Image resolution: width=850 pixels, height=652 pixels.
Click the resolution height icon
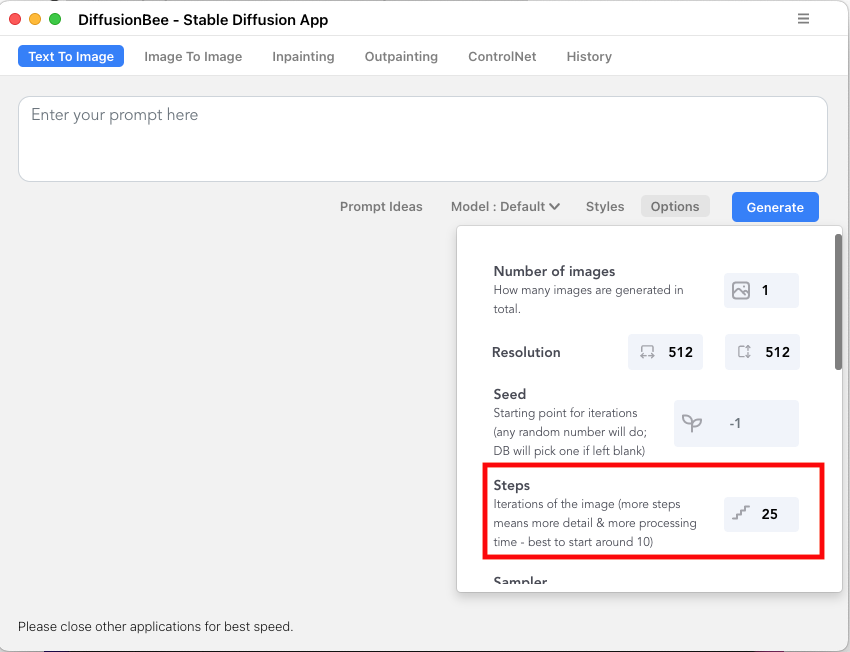pyautogui.click(x=744, y=352)
